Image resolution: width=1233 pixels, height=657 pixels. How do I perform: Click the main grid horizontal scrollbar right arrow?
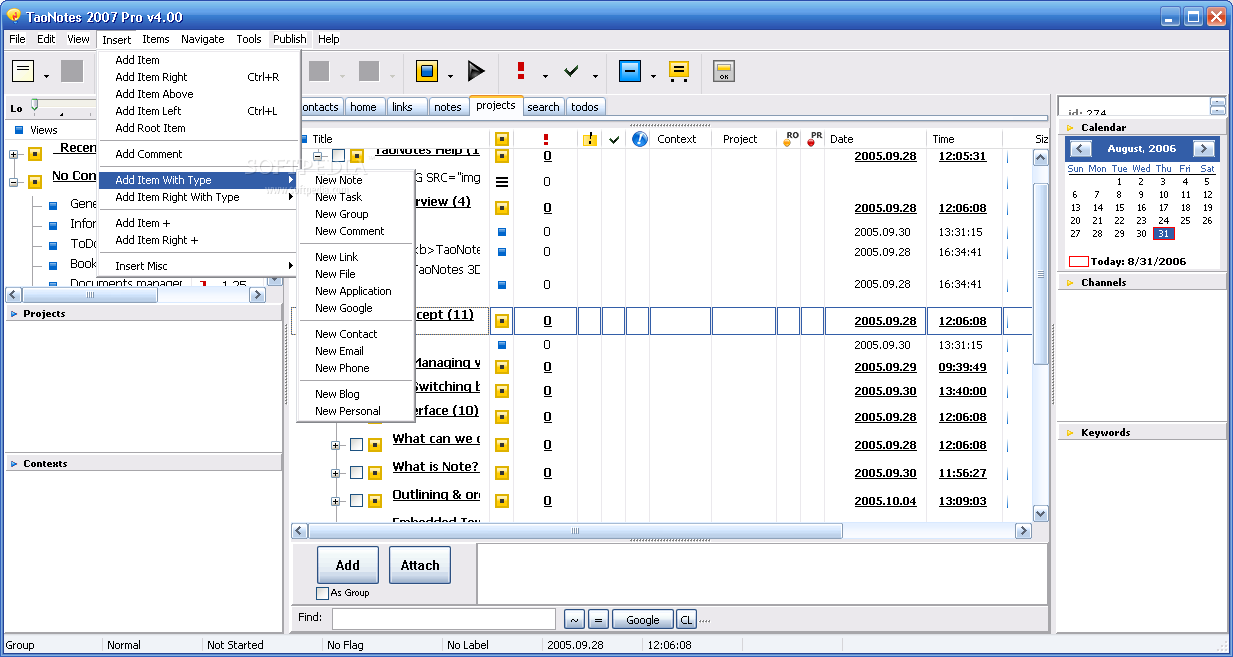click(1022, 532)
